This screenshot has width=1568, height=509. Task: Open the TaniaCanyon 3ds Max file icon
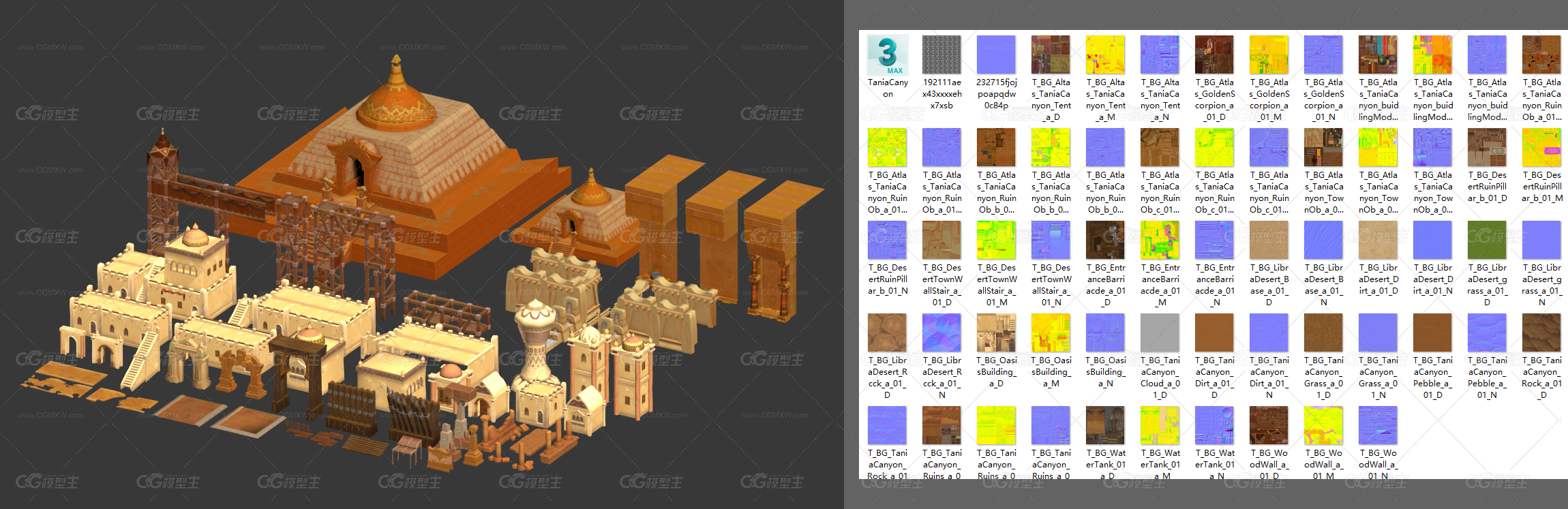pos(888,55)
